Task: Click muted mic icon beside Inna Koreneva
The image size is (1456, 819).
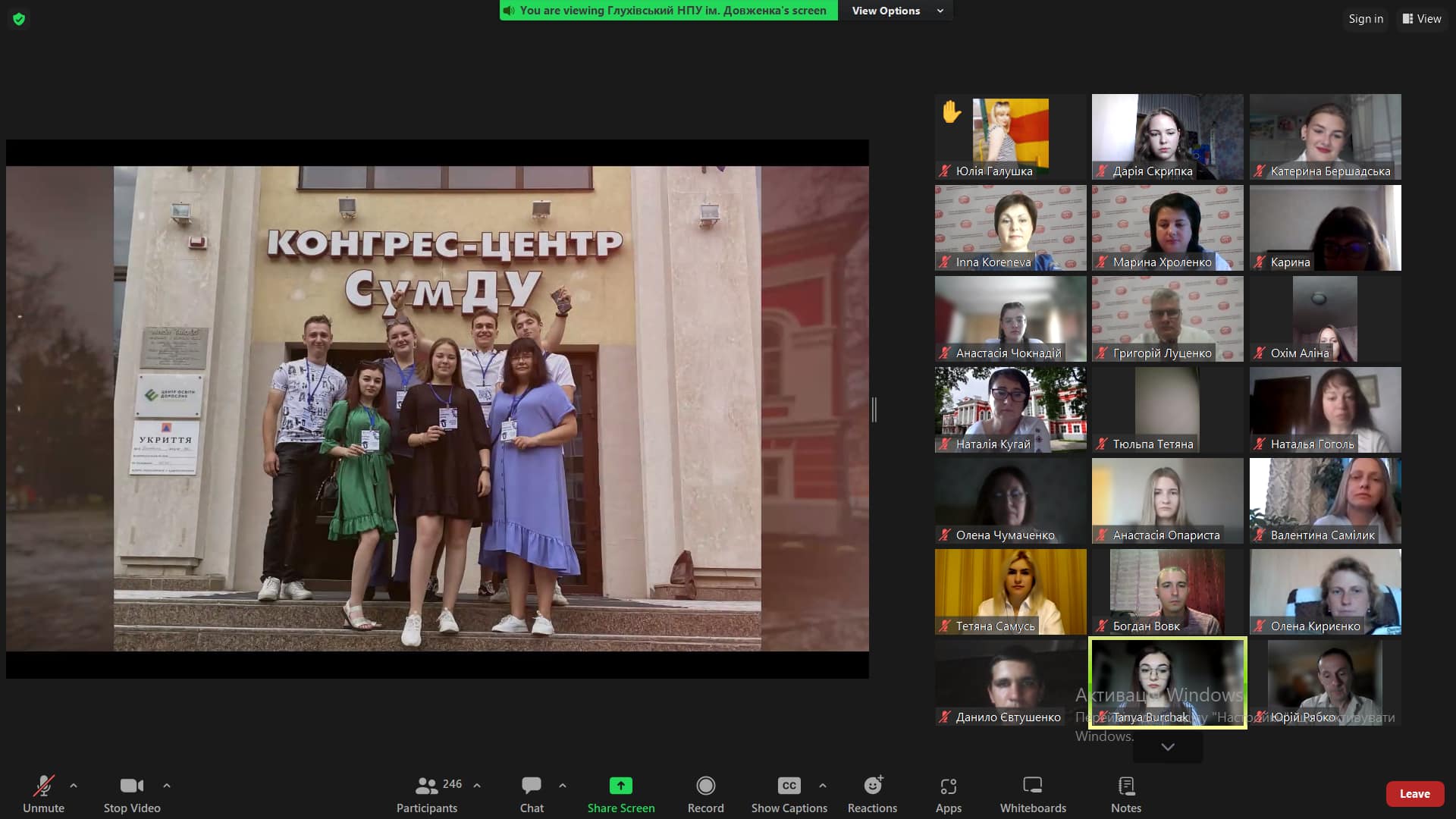Action: coord(945,262)
